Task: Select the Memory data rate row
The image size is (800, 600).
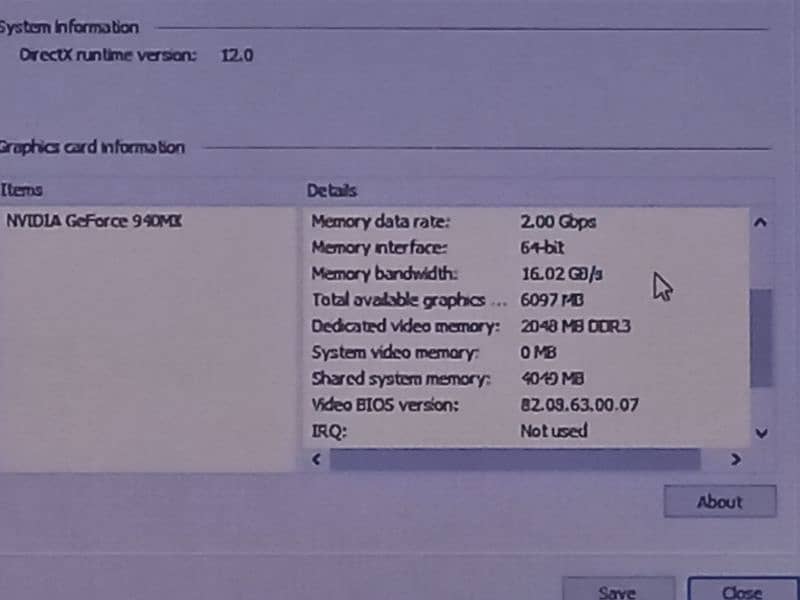Action: coord(380,222)
